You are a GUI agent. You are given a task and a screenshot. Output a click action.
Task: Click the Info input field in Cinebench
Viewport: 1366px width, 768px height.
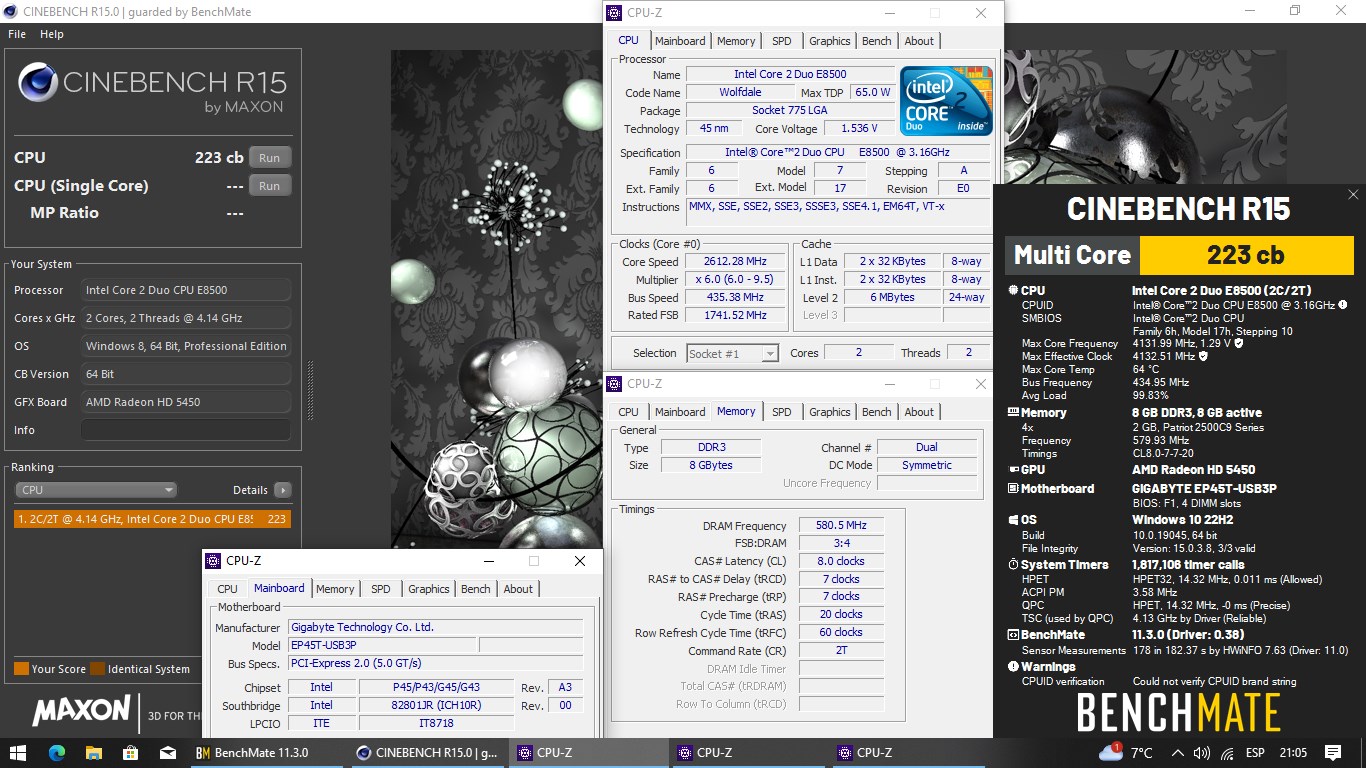pyautogui.click(x=186, y=430)
